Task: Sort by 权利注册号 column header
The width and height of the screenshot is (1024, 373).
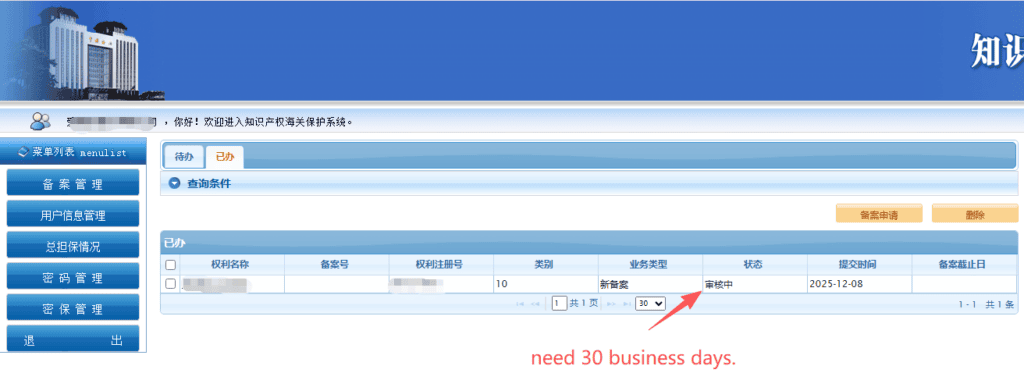Action: point(439,265)
